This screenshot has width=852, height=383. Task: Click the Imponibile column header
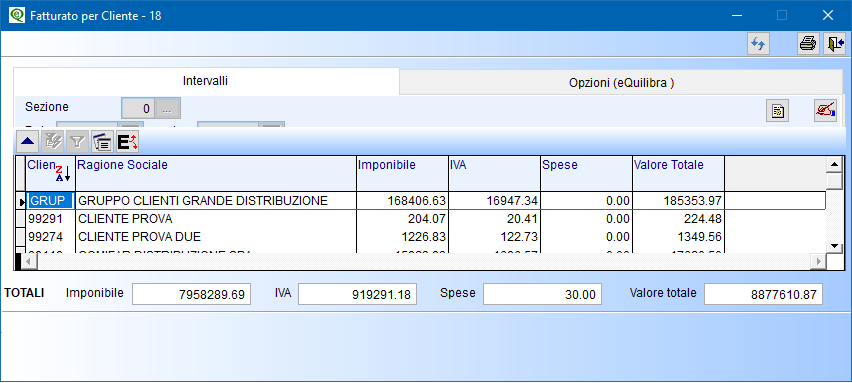[403, 173]
